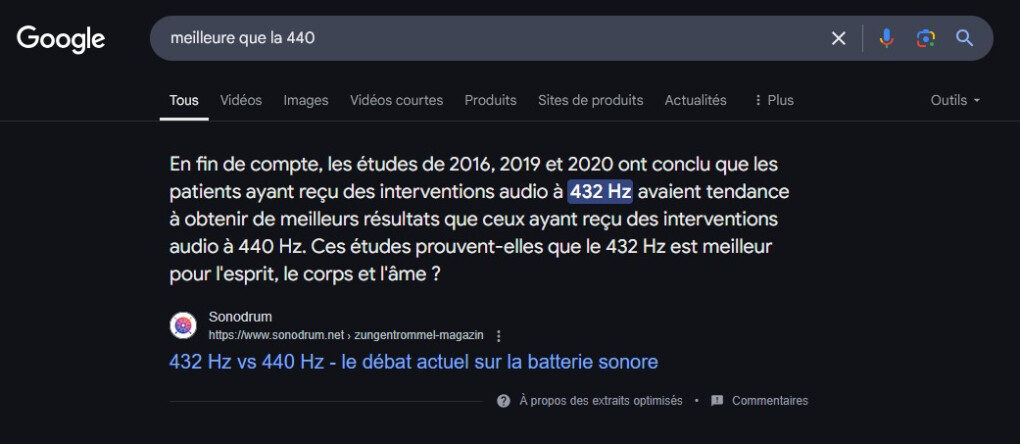Open three-dot options beside Sonodrum URL
The image size is (1020, 444).
499,336
